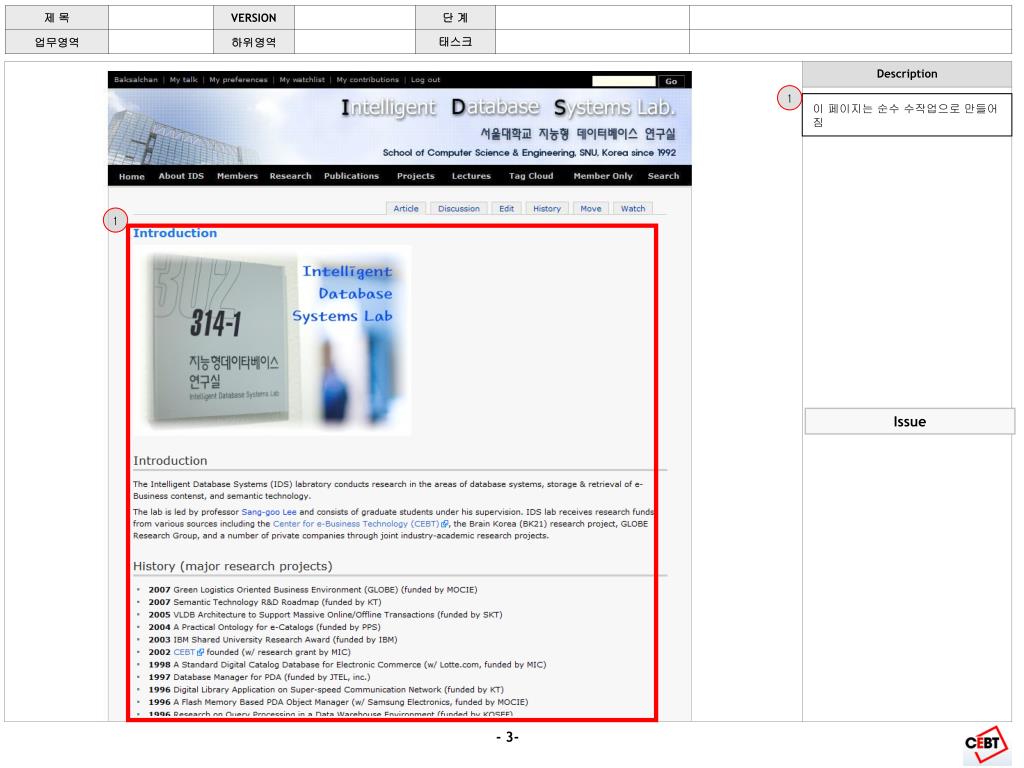Screen dimensions: 1024x768
Task: Go to Member Only section
Action: tap(603, 176)
